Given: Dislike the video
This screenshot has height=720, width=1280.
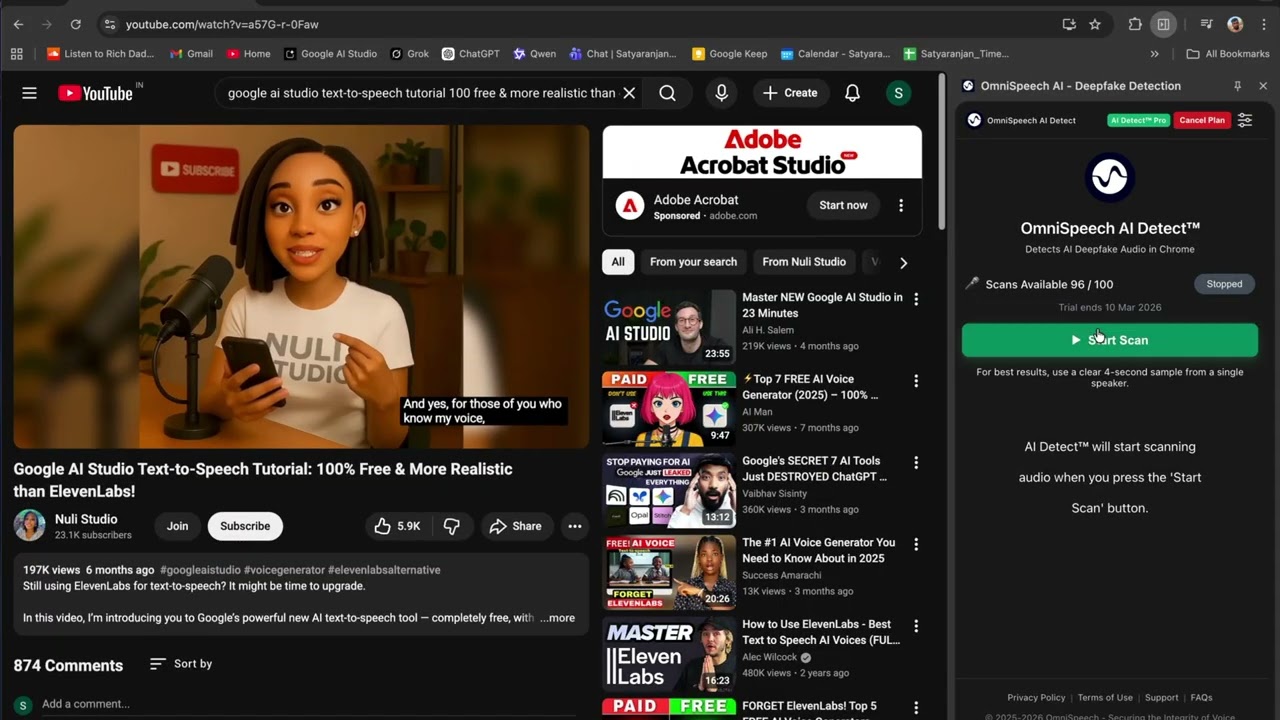Looking at the screenshot, I should click(451, 526).
